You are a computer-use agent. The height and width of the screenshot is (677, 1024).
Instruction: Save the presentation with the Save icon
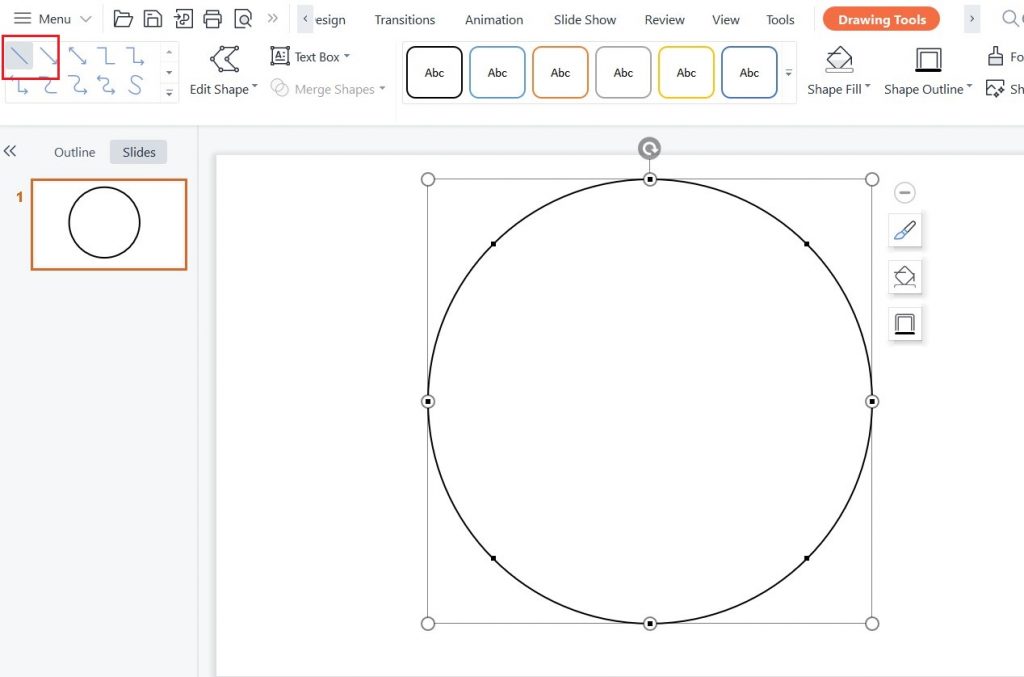click(153, 19)
